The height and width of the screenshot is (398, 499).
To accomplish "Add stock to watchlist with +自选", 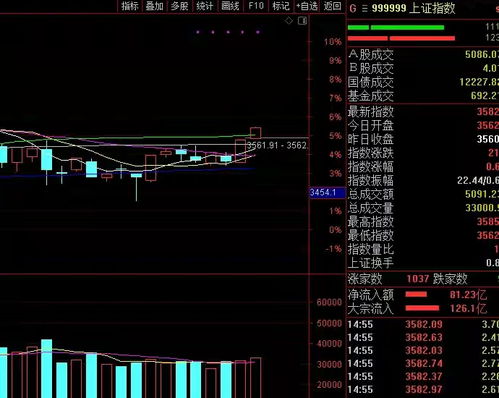I will 307,6.
